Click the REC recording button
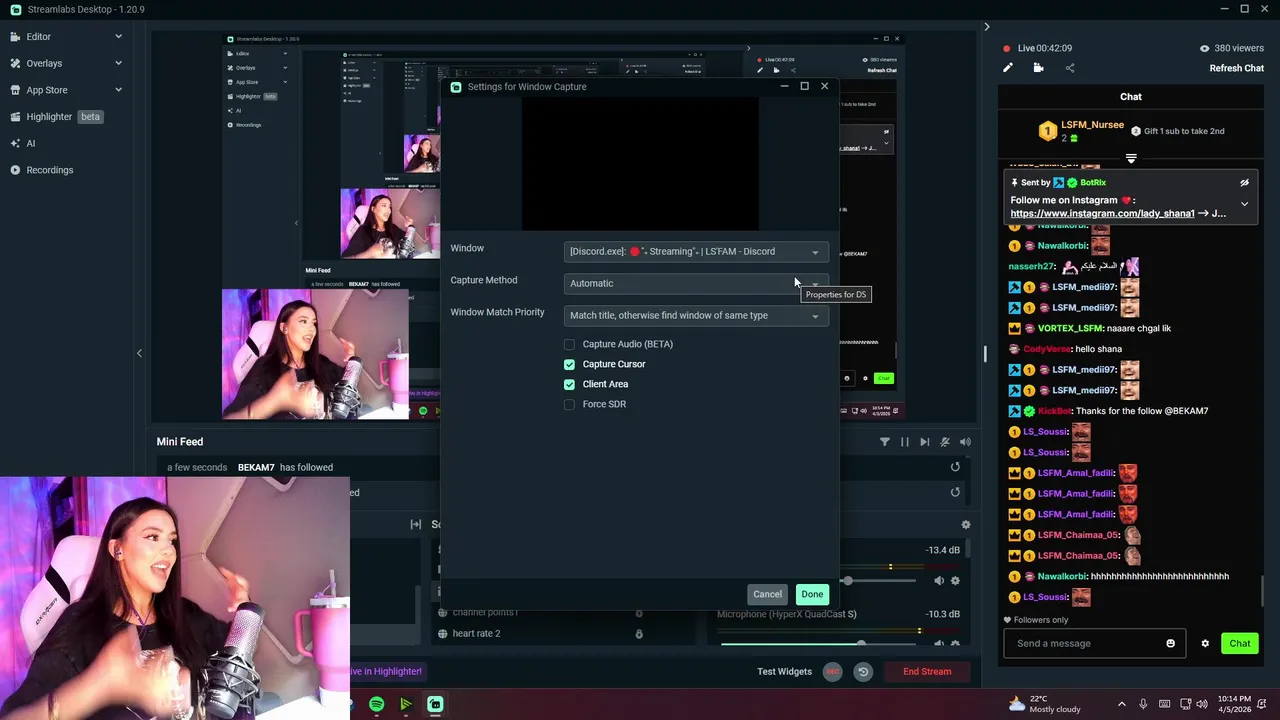1280x720 pixels. [832, 672]
